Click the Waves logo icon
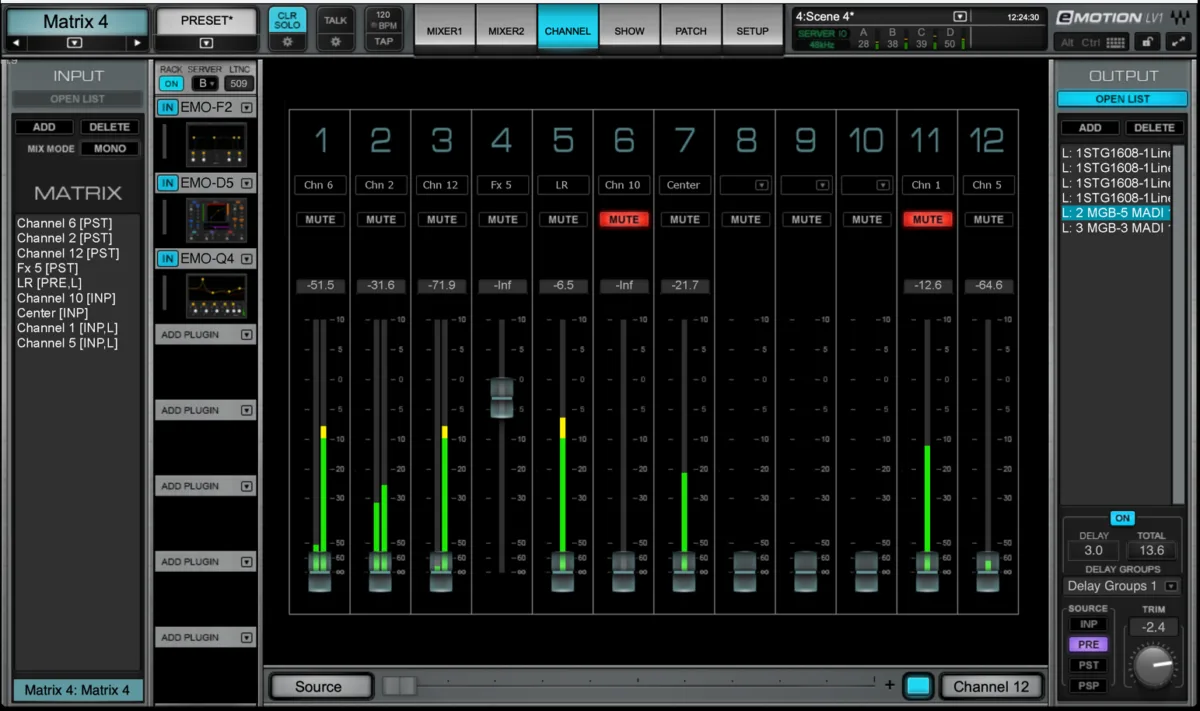The height and width of the screenshot is (711, 1200). click(1179, 17)
